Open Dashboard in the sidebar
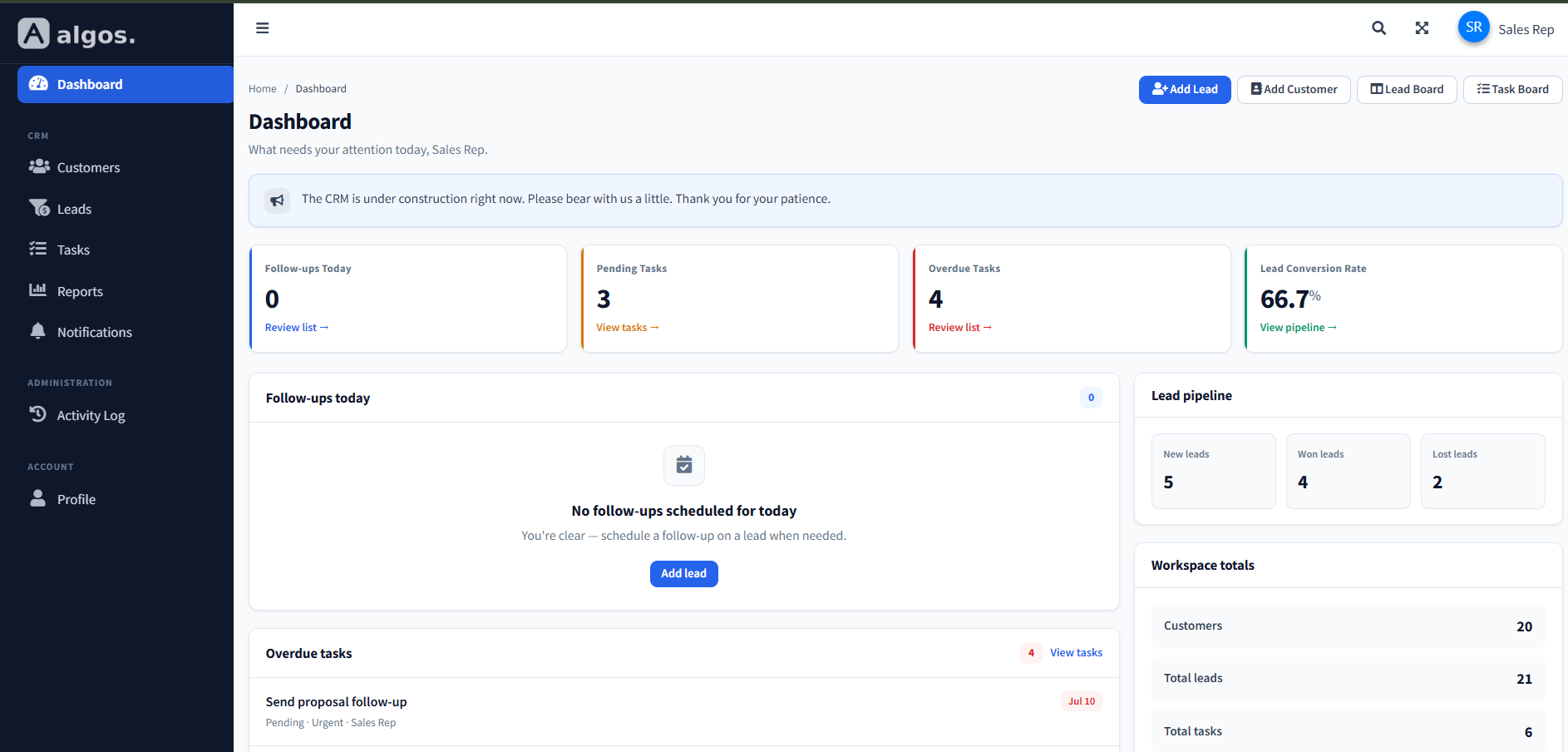The image size is (1568, 752). click(x=126, y=84)
